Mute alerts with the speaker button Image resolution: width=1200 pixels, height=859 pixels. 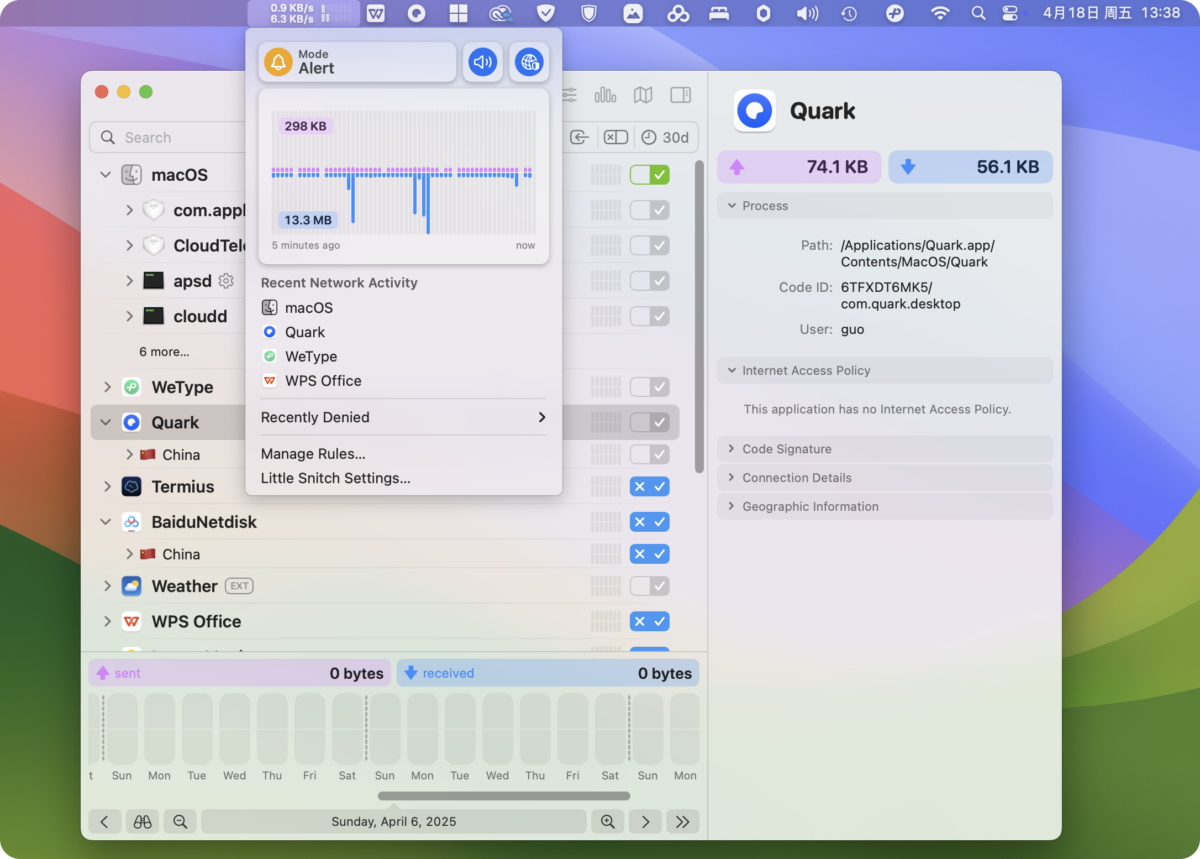[483, 62]
